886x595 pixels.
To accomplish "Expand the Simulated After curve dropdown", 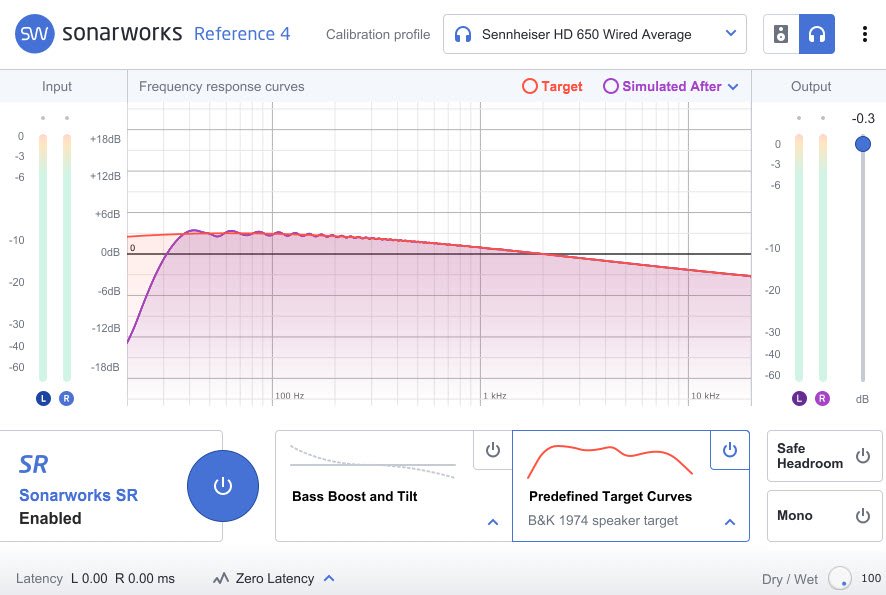I will click(733, 87).
